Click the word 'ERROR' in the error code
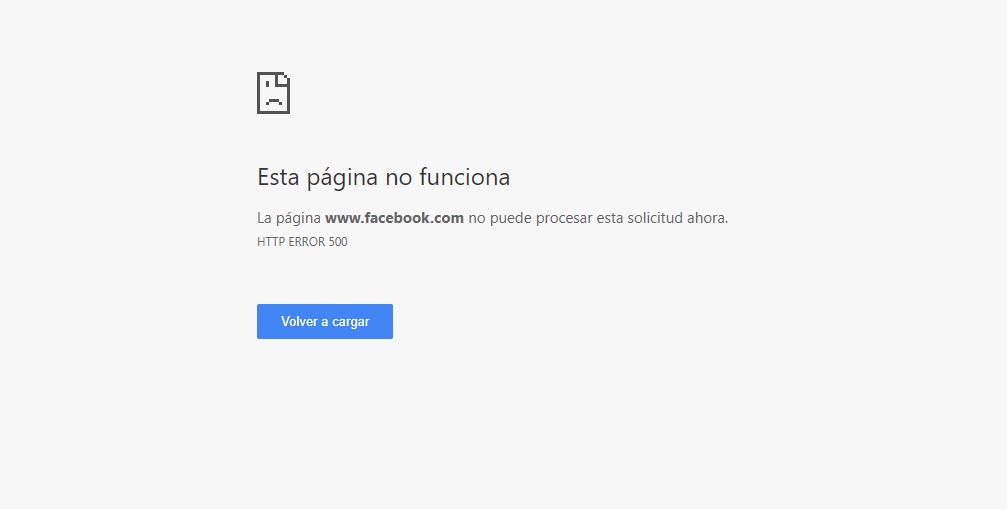Viewport: 1007px width, 509px height. pos(306,242)
